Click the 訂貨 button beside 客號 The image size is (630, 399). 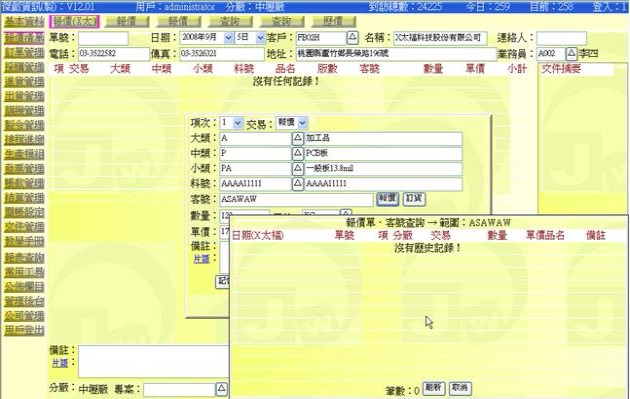pos(414,199)
